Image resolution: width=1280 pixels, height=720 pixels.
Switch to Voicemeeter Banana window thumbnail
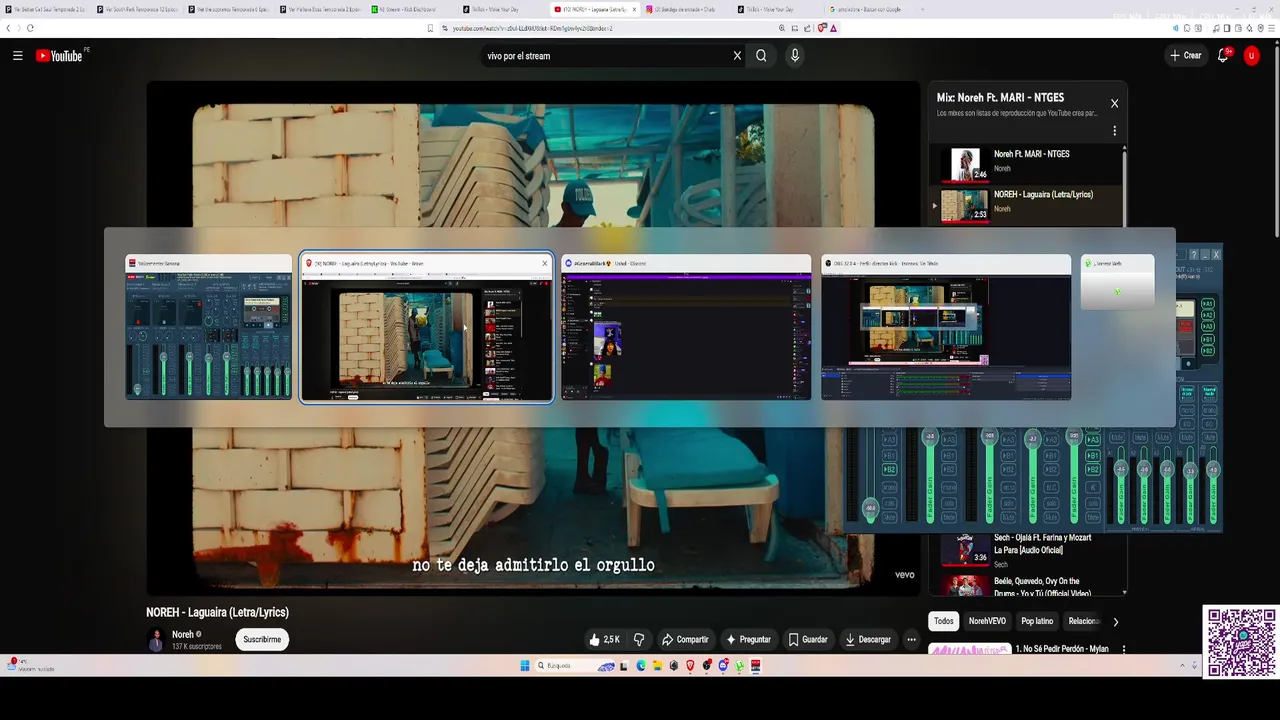pyautogui.click(x=208, y=327)
